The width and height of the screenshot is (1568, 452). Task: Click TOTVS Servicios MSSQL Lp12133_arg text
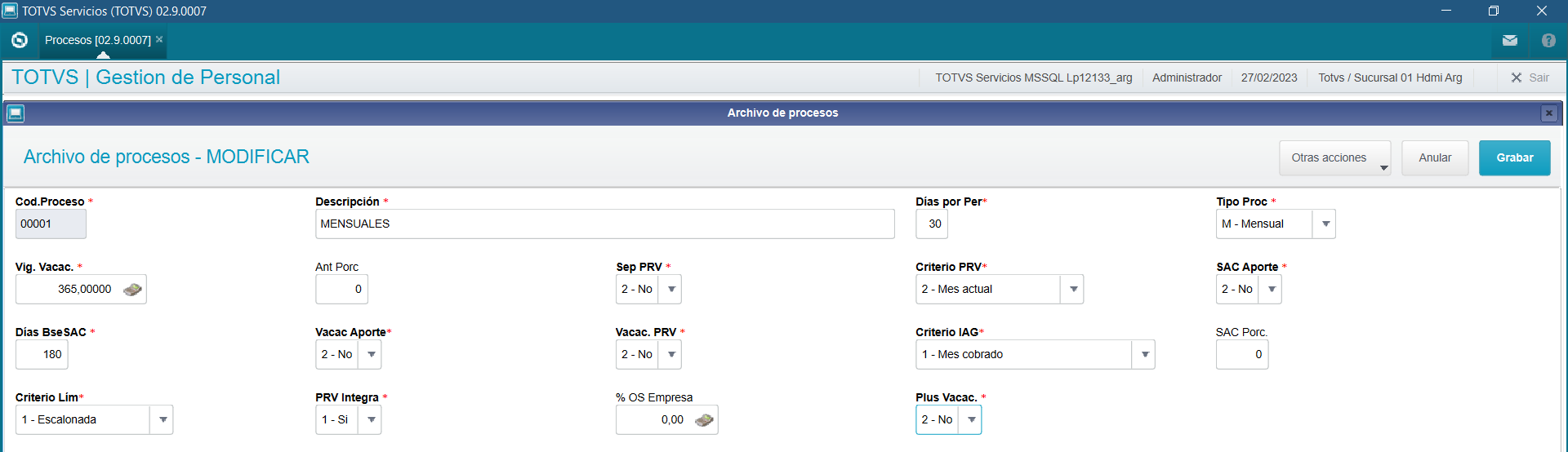[x=1034, y=78]
